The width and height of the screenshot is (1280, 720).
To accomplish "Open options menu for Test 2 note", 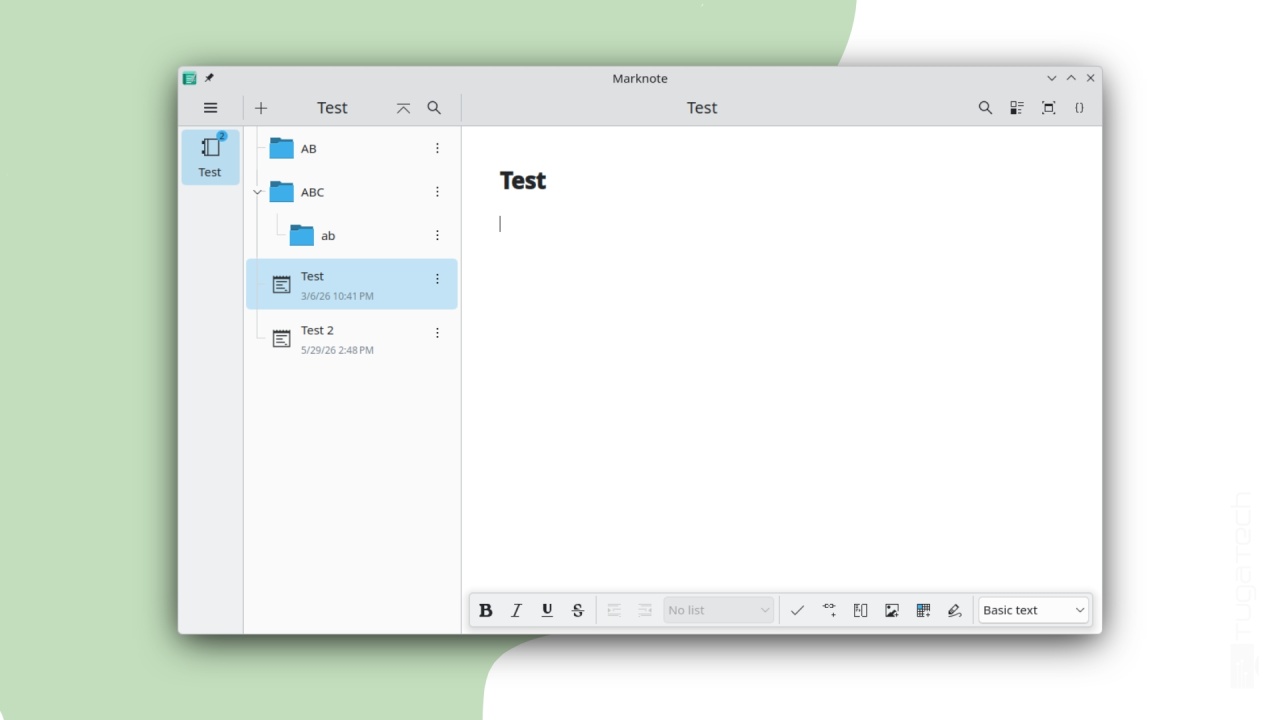I will click(437, 333).
